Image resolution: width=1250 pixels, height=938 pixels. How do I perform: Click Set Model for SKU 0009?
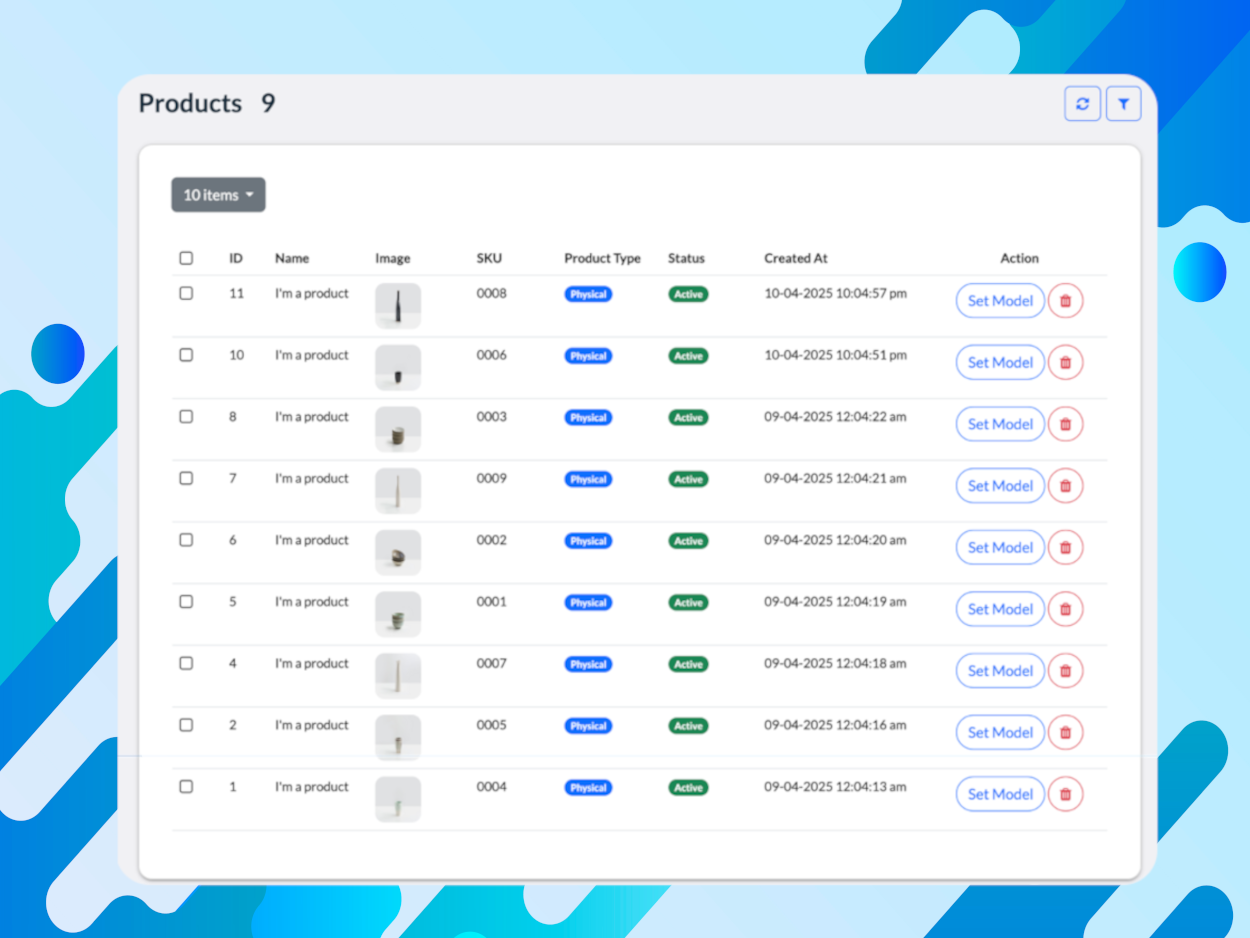click(x=1000, y=486)
